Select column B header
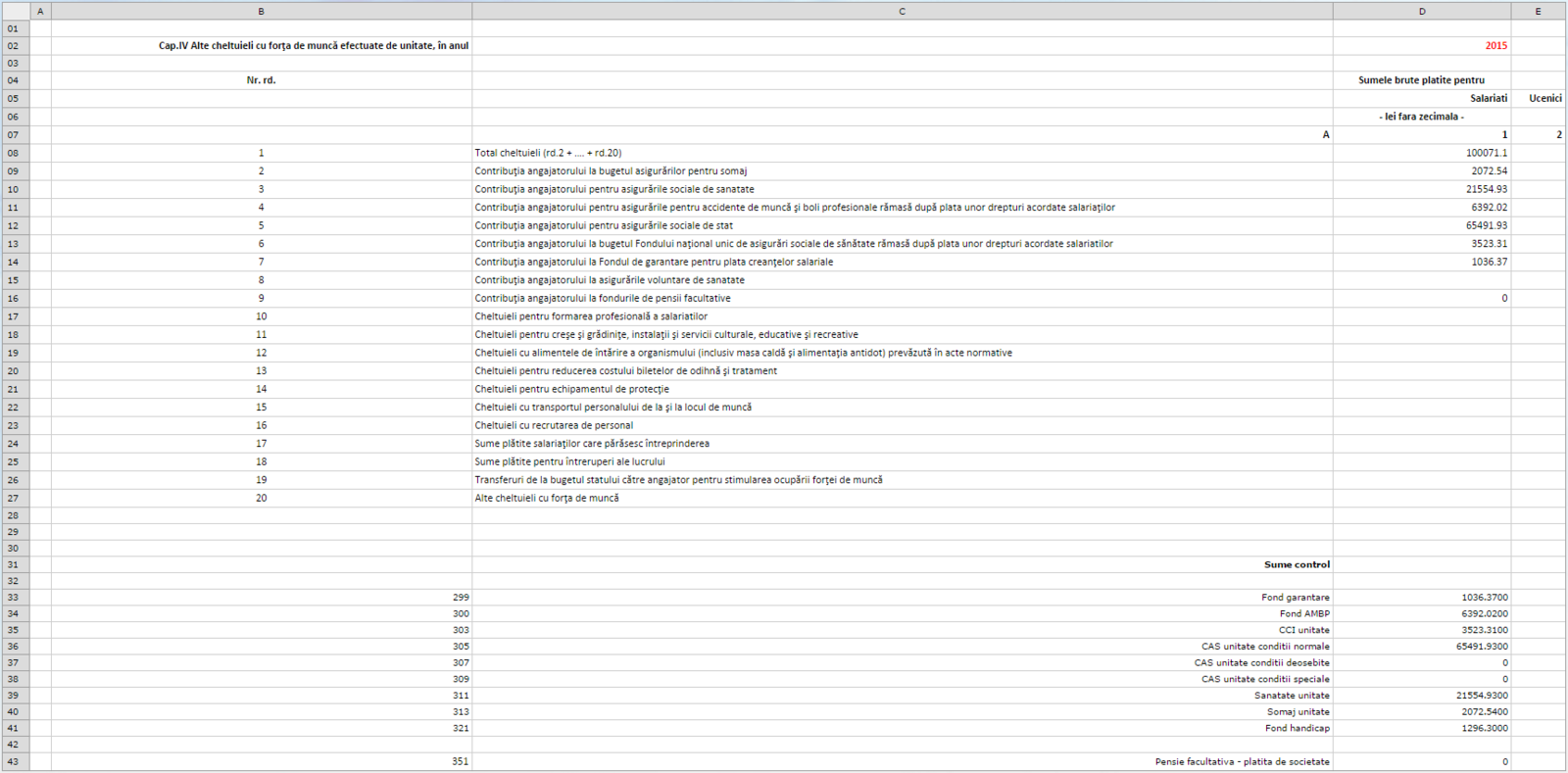This screenshot has height=773, width=1568. (x=261, y=11)
